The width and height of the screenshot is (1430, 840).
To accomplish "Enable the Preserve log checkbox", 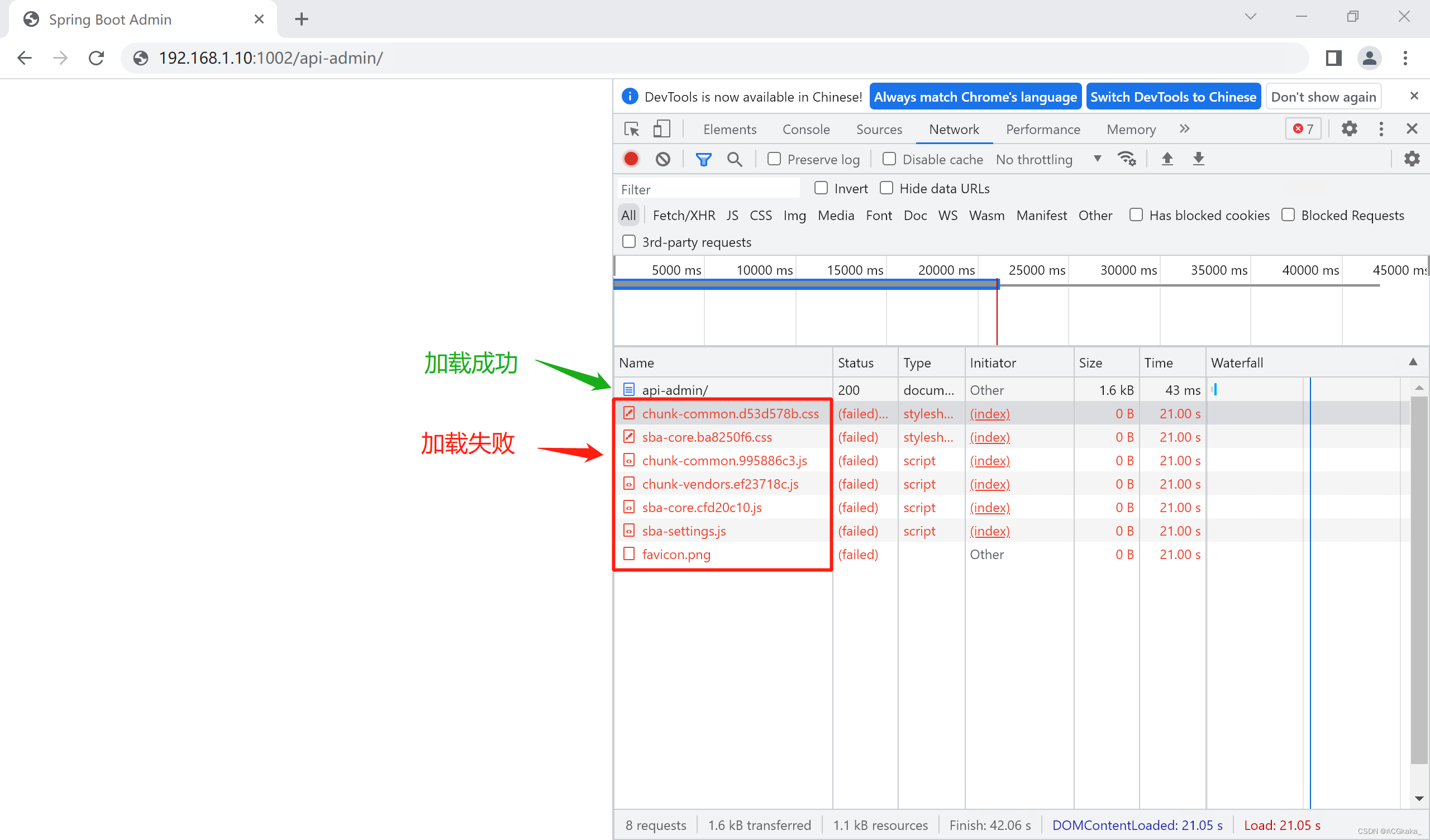I will pos(774,159).
